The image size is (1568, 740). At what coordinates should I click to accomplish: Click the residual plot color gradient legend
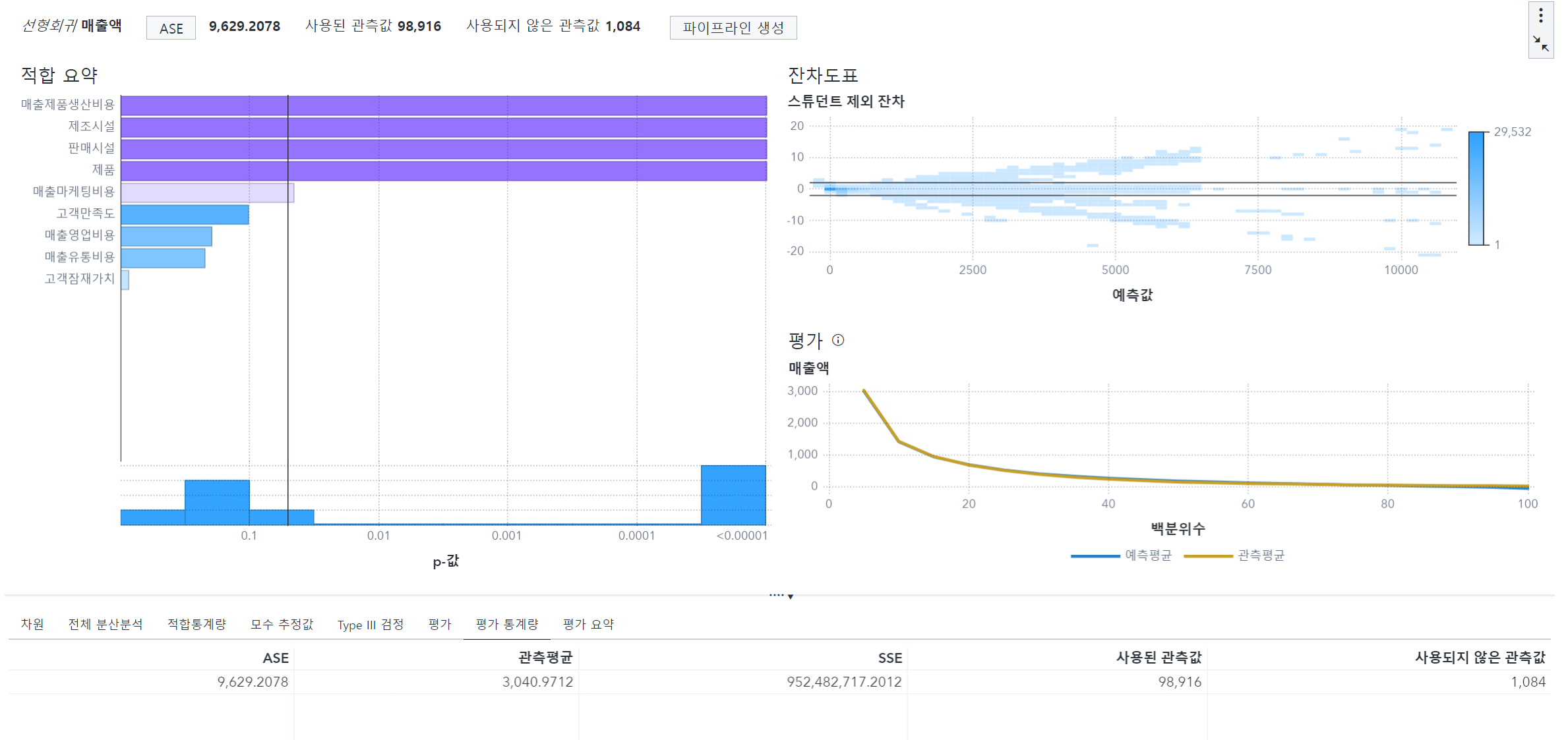click(x=1476, y=188)
